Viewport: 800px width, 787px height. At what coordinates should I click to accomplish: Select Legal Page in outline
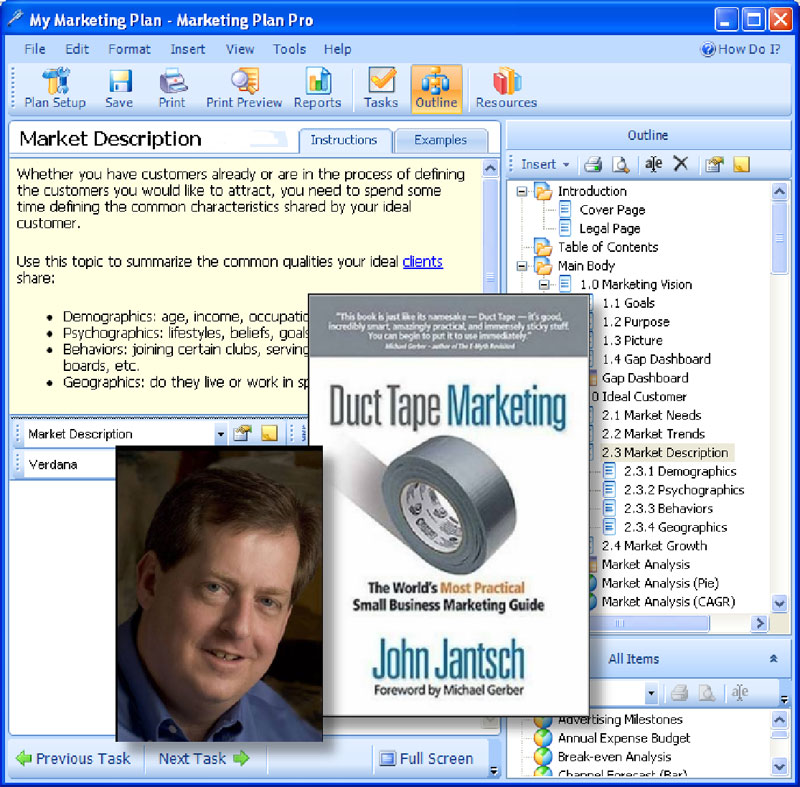[x=610, y=229]
